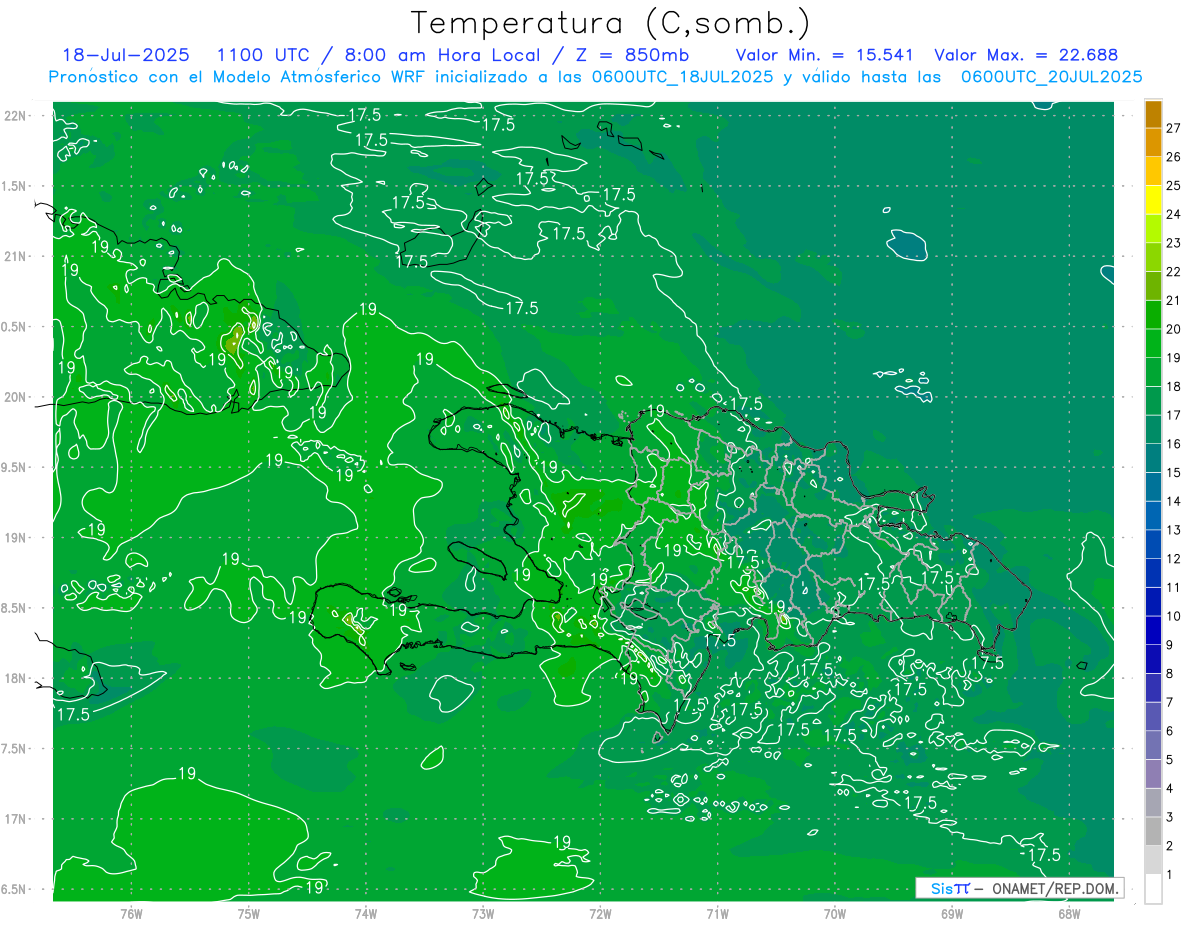Click color scale label '6'
Screen dimensions: 1200x927
[1170, 731]
